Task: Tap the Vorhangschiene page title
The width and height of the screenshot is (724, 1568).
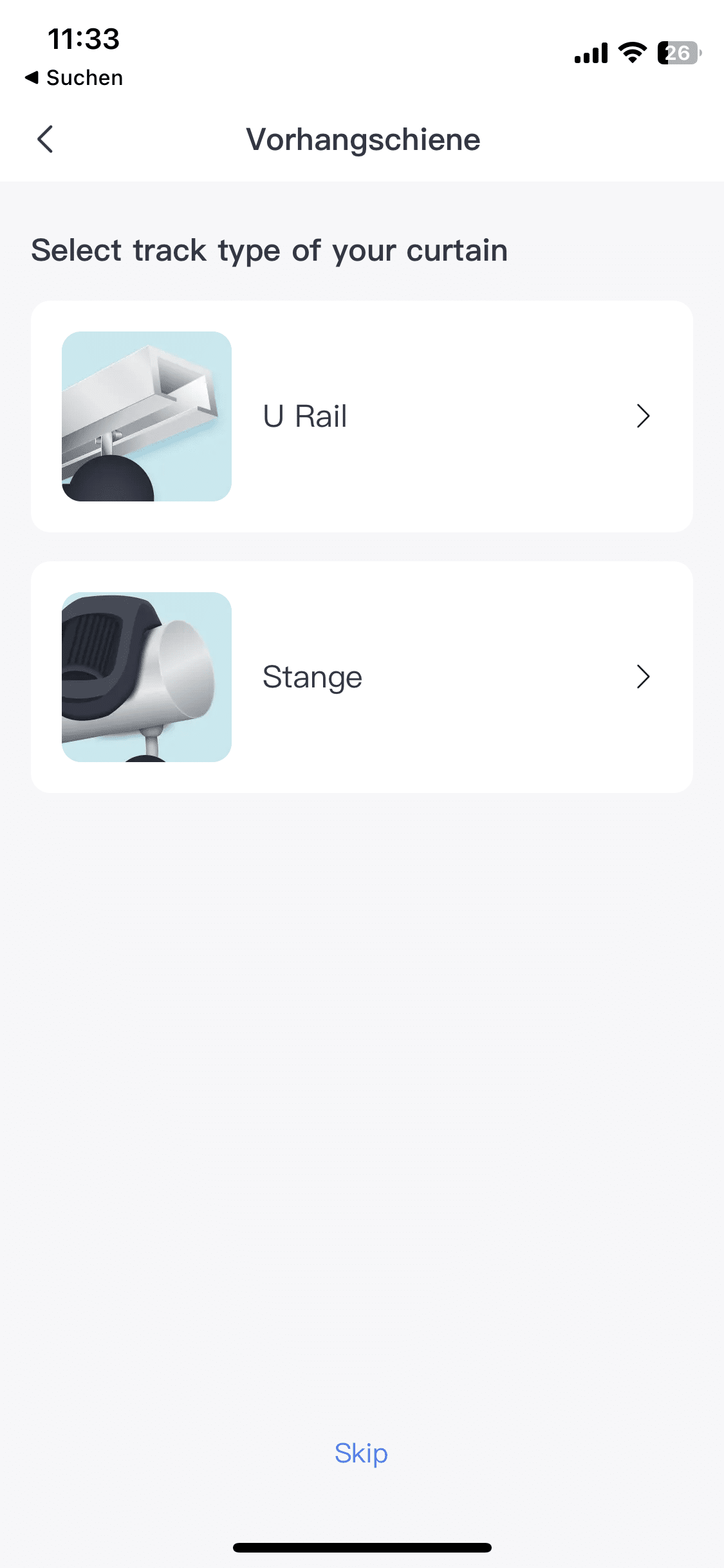Action: (x=363, y=140)
